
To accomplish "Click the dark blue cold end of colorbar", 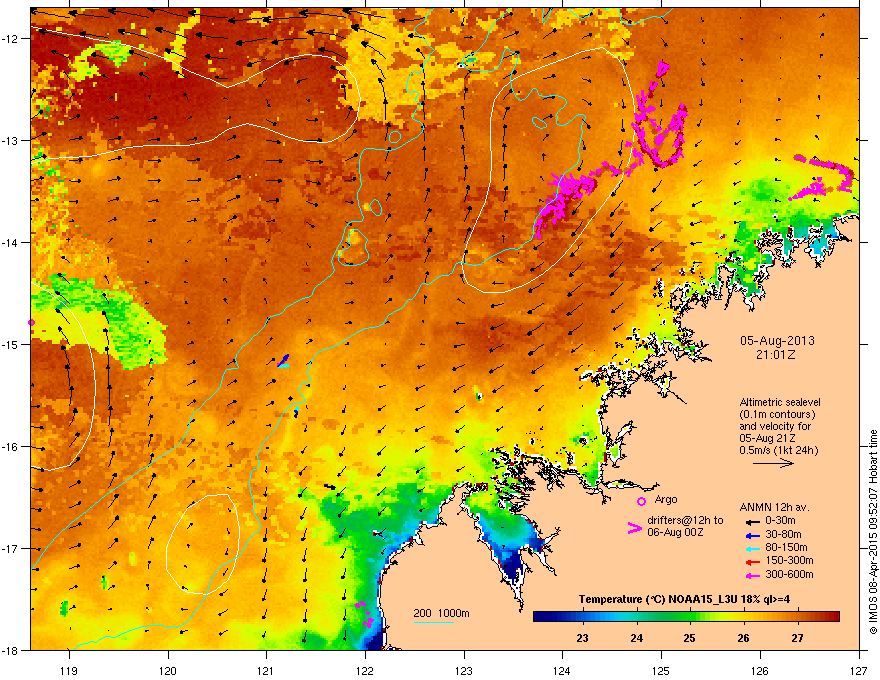I will (540, 617).
